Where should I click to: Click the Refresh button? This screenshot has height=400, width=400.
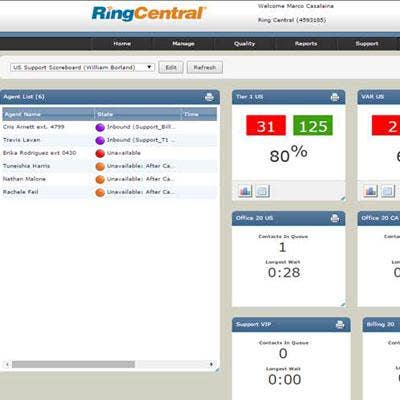(205, 68)
